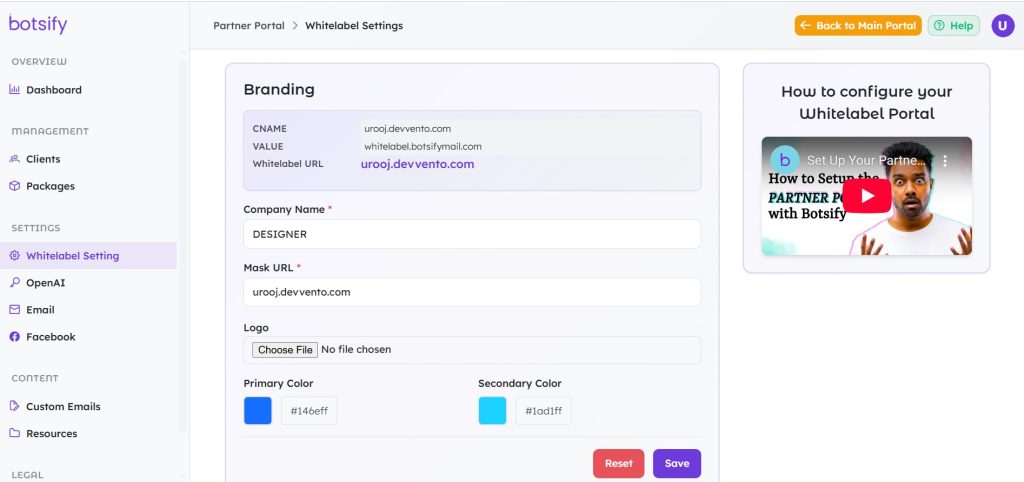Viewport: 1024px width, 482px height.
Task: Click the Custom Emails icon
Action: pos(14,406)
